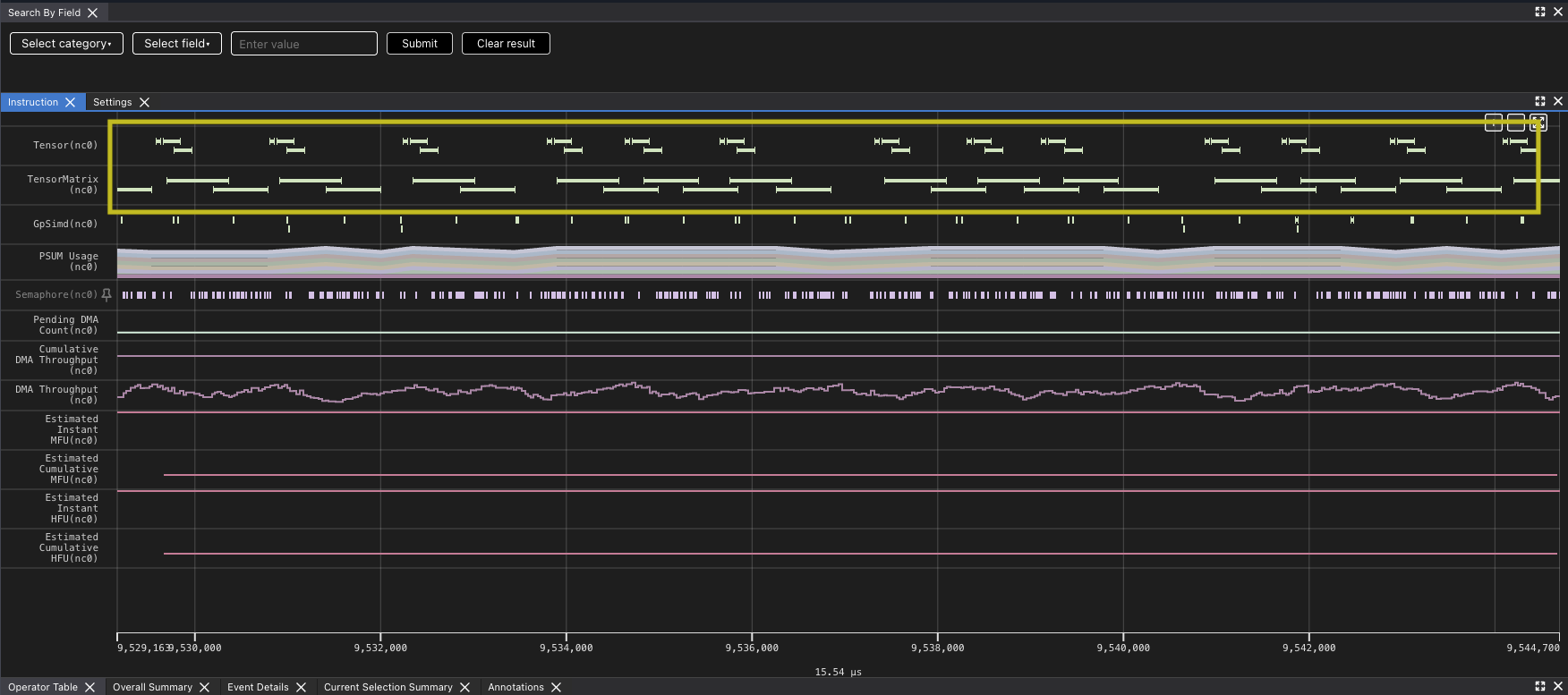Close the Event Details tab

pyautogui.click(x=301, y=687)
